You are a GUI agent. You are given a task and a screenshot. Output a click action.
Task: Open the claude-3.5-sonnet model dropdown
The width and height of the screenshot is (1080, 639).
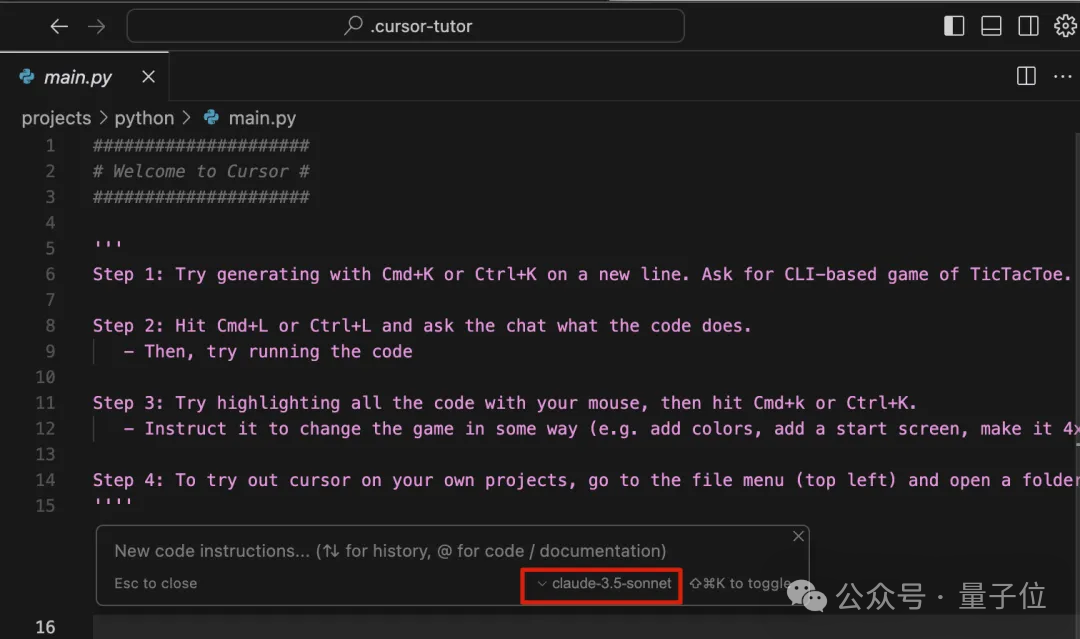[604, 583]
